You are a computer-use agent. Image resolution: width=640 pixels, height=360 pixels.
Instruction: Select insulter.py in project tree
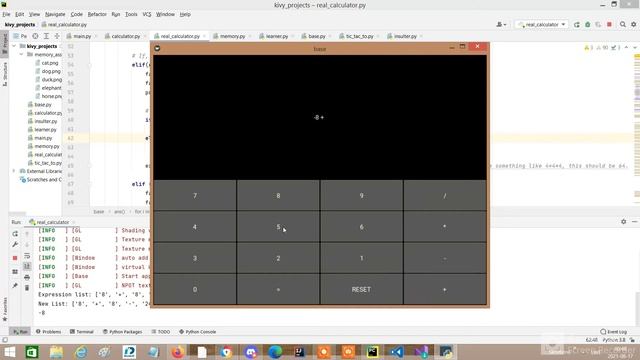pyautogui.click(x=46, y=121)
